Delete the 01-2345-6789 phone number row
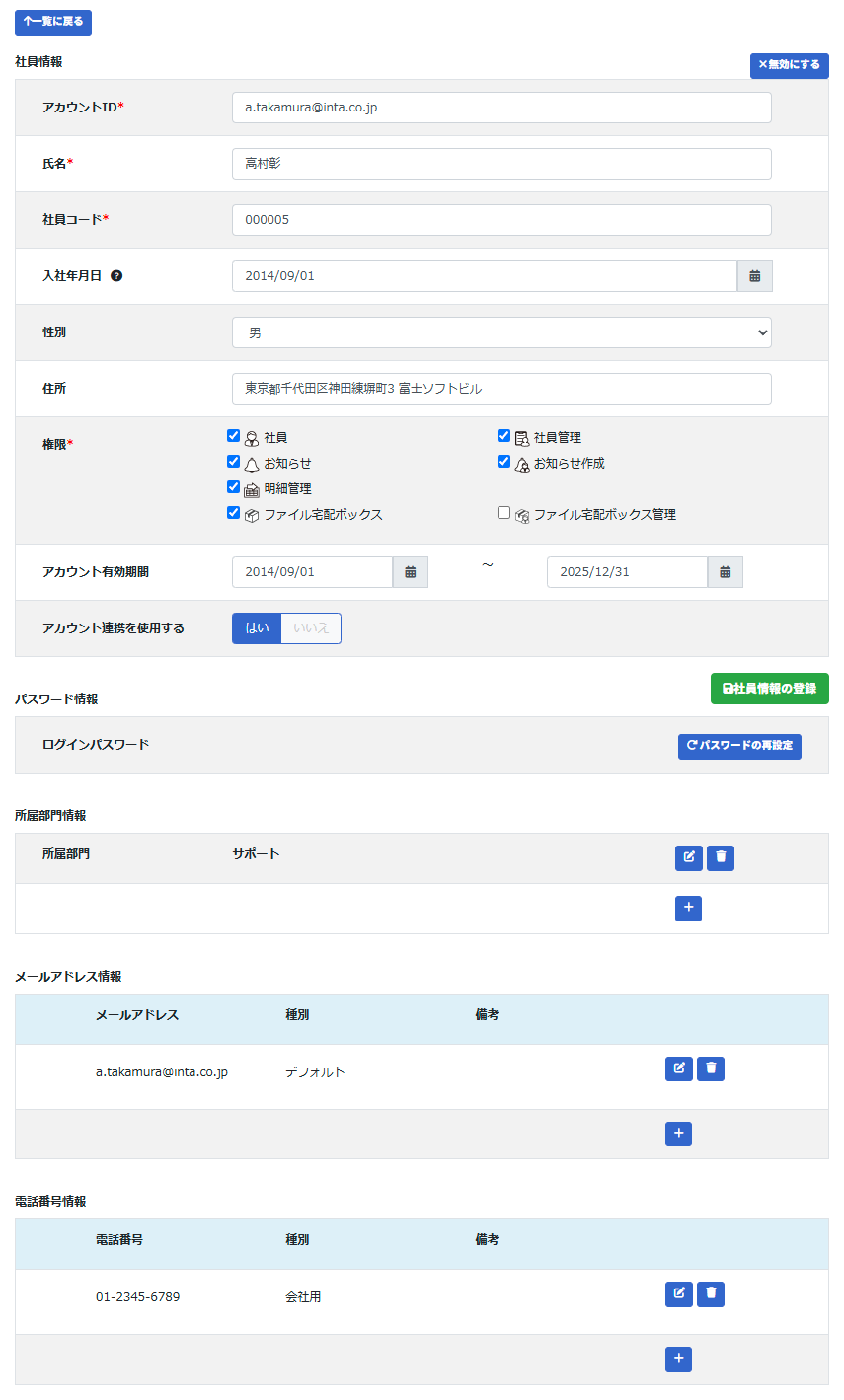844x1400 pixels. [x=711, y=1293]
